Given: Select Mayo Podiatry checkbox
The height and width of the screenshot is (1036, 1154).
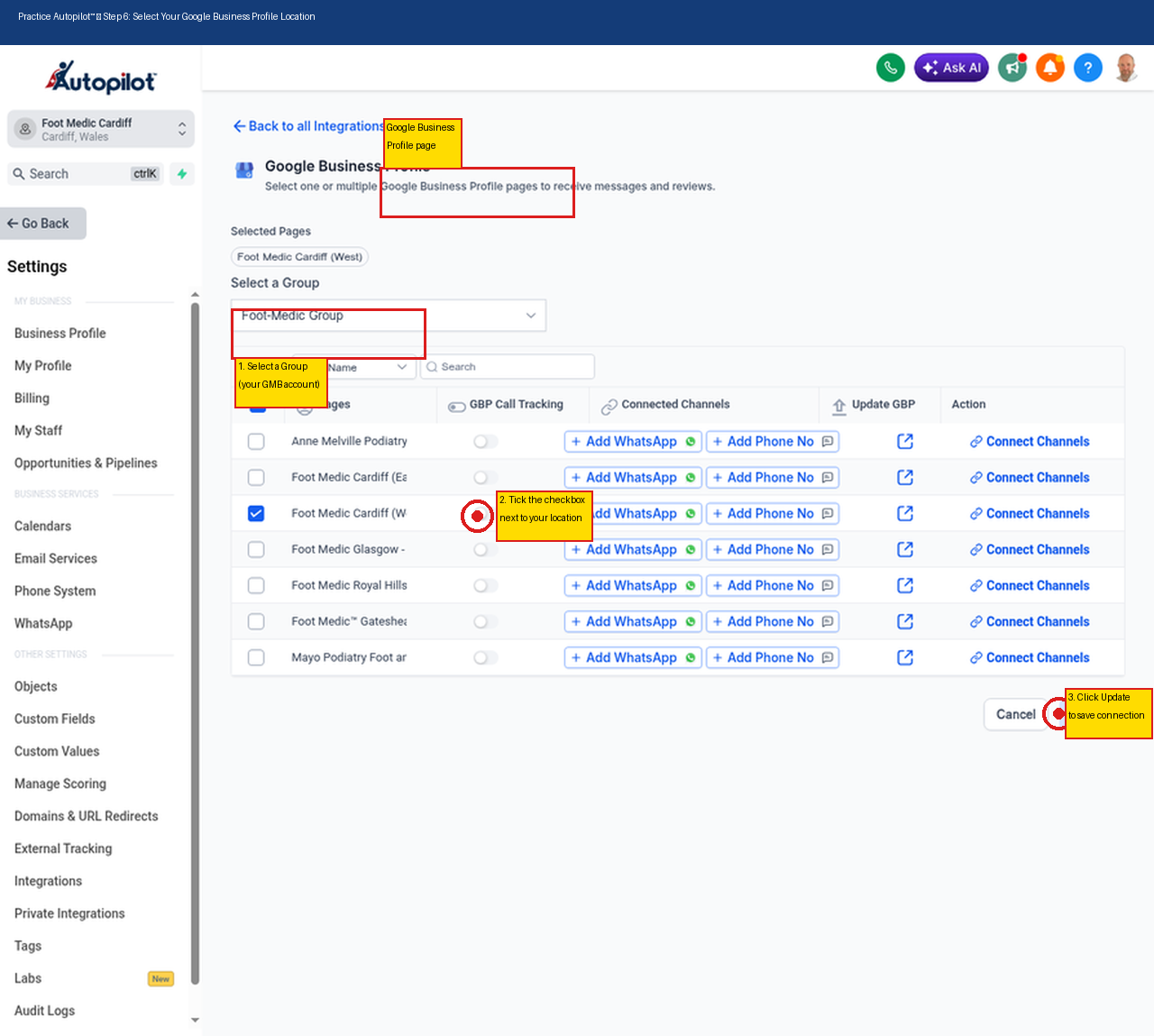Looking at the screenshot, I should coord(256,658).
